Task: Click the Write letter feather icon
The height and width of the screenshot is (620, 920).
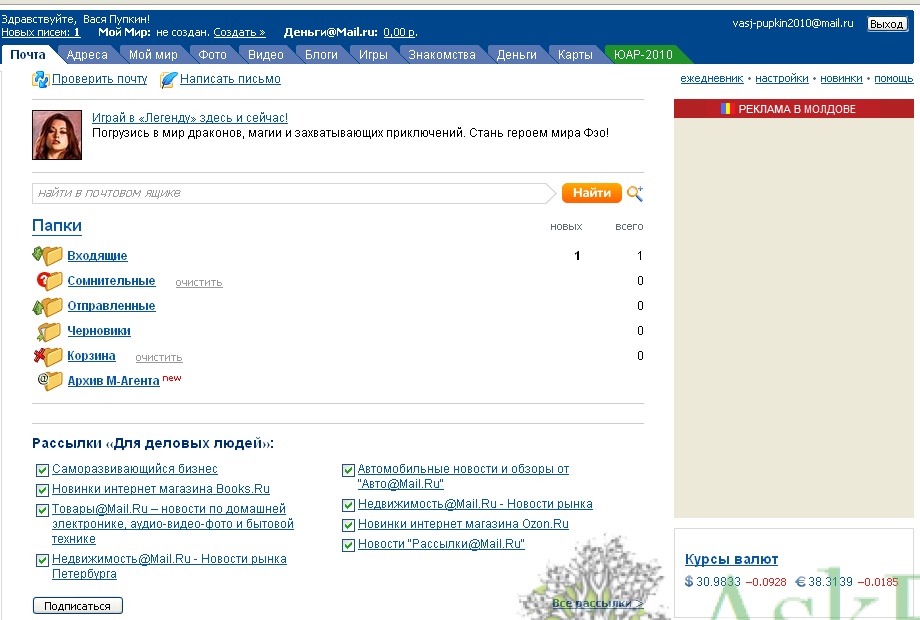Action: click(168, 80)
